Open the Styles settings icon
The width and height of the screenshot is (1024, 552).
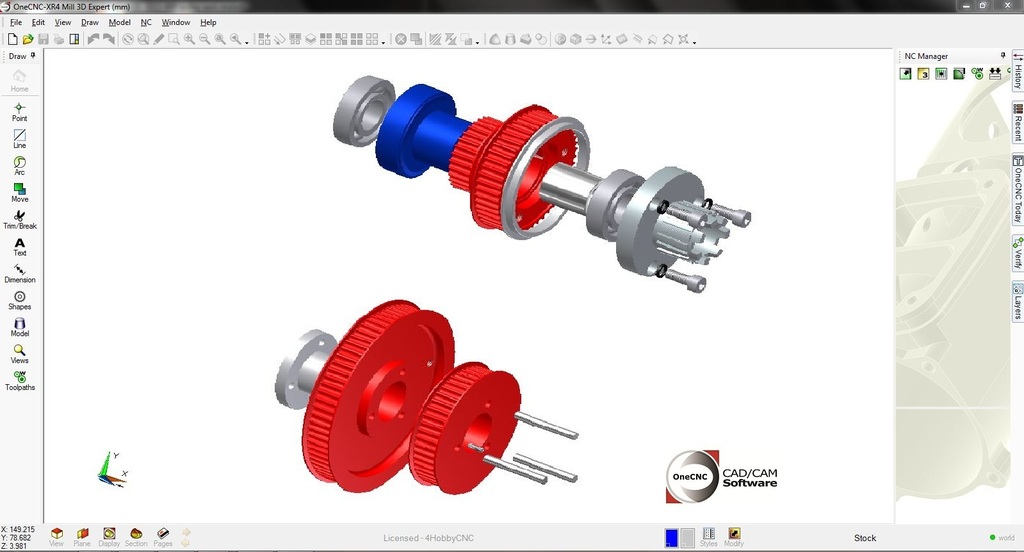[708, 537]
